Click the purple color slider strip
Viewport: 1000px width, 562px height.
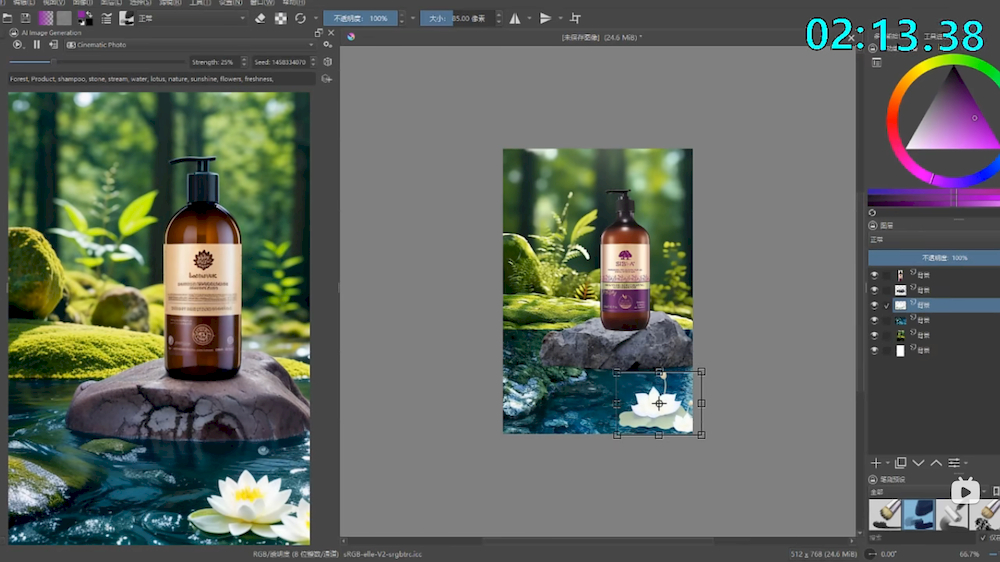coord(933,198)
